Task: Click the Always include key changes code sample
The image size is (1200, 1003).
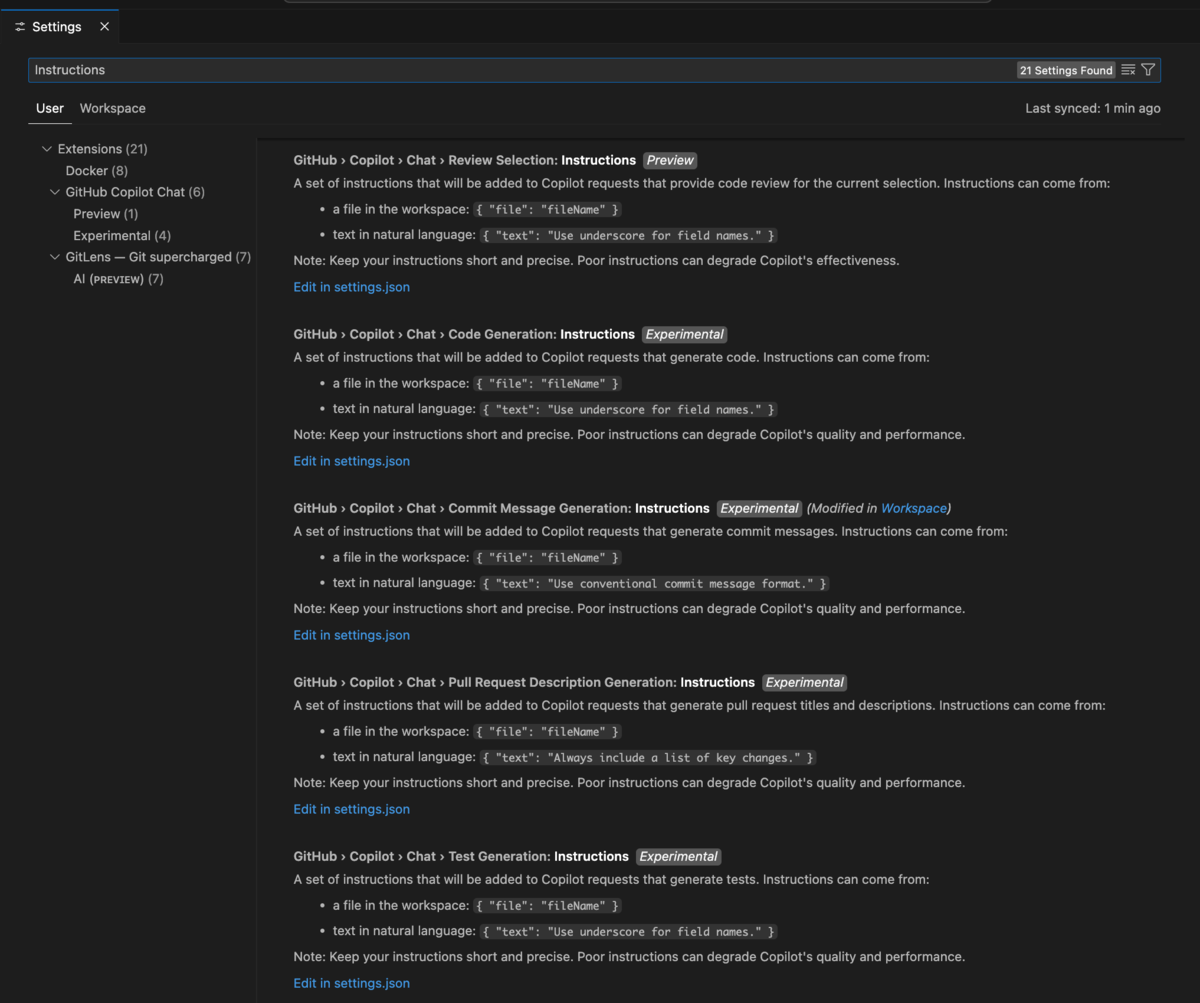Action: (x=648, y=757)
